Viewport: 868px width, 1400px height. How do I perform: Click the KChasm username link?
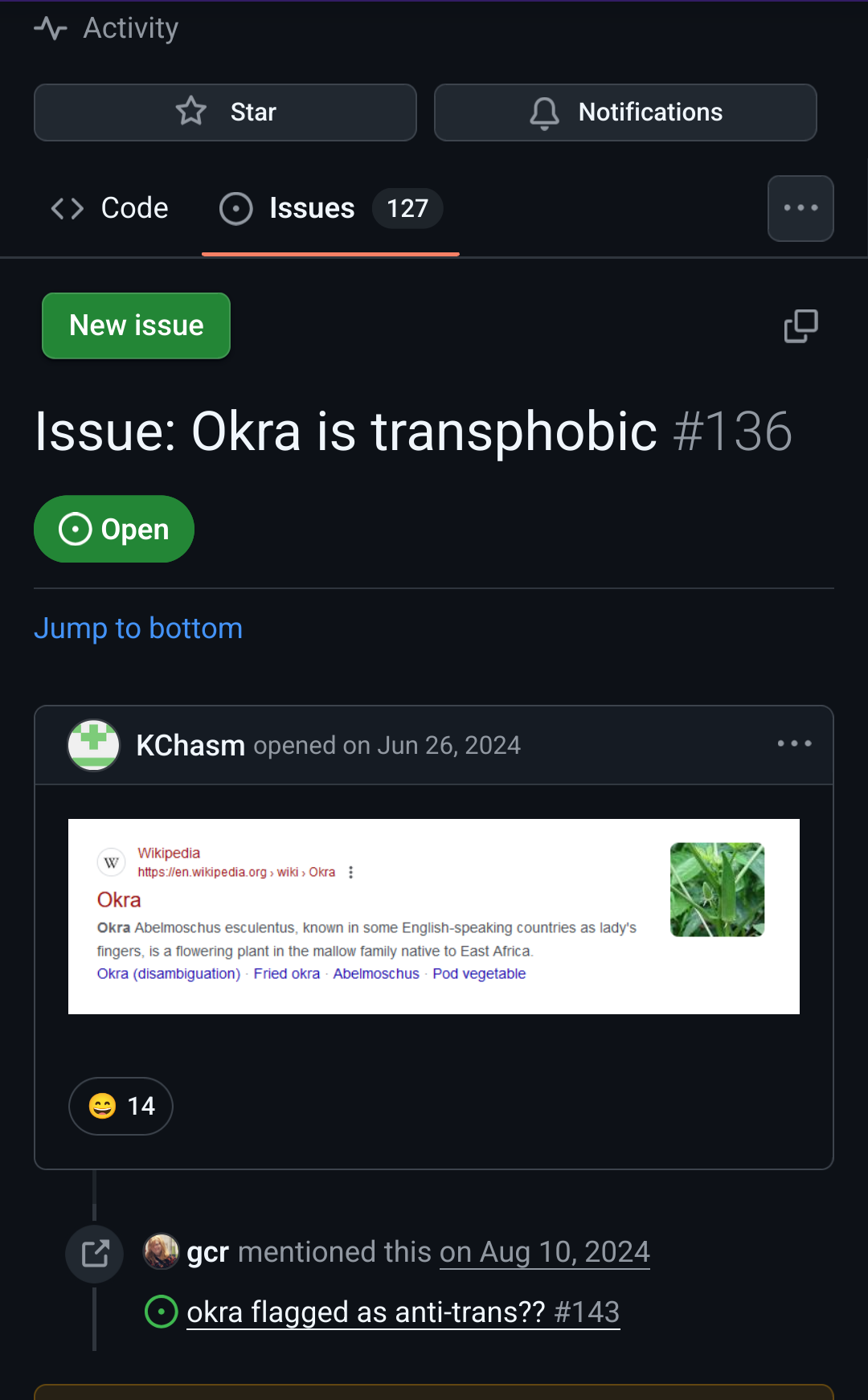click(x=190, y=746)
